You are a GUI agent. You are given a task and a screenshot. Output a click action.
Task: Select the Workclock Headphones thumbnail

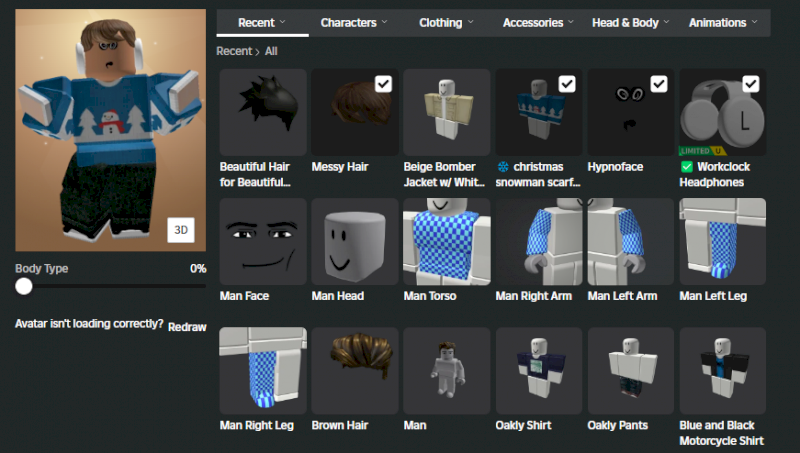click(x=722, y=112)
